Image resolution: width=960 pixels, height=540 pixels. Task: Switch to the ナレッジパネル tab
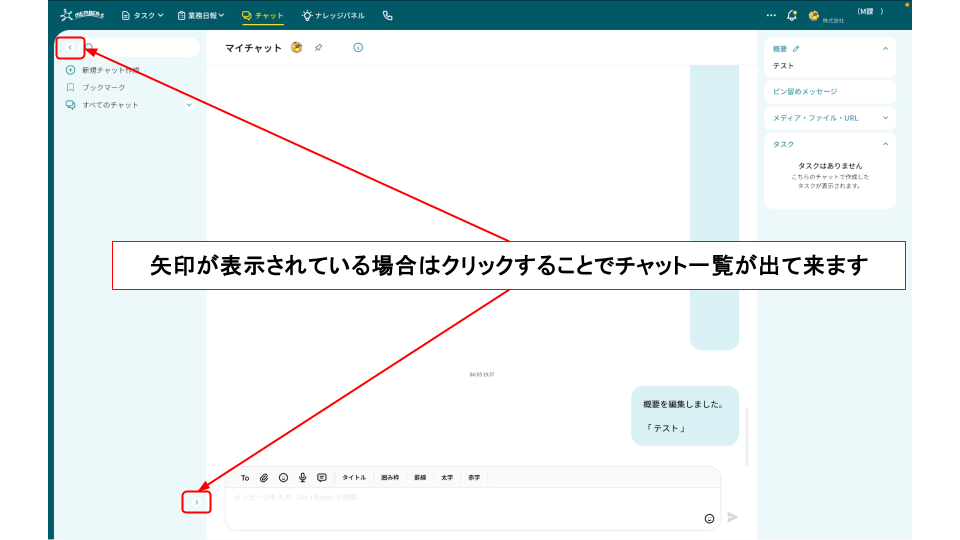[x=334, y=15]
